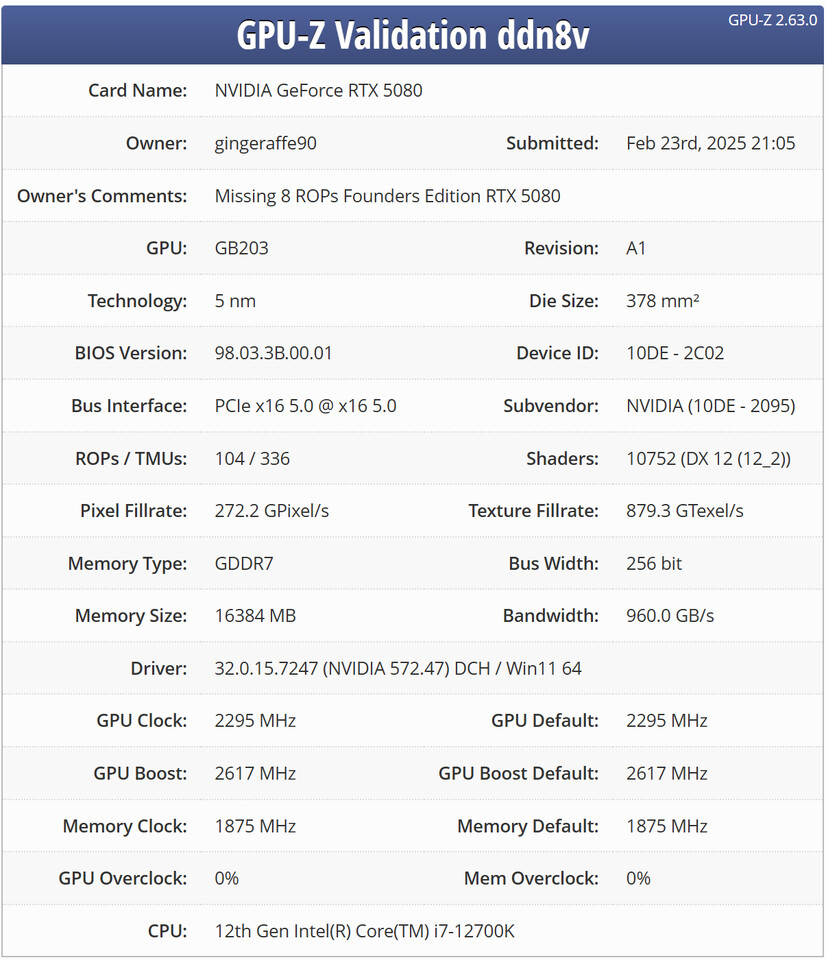Select the owner name gingeraffe90
This screenshot has height=960, width=826.
click(266, 143)
